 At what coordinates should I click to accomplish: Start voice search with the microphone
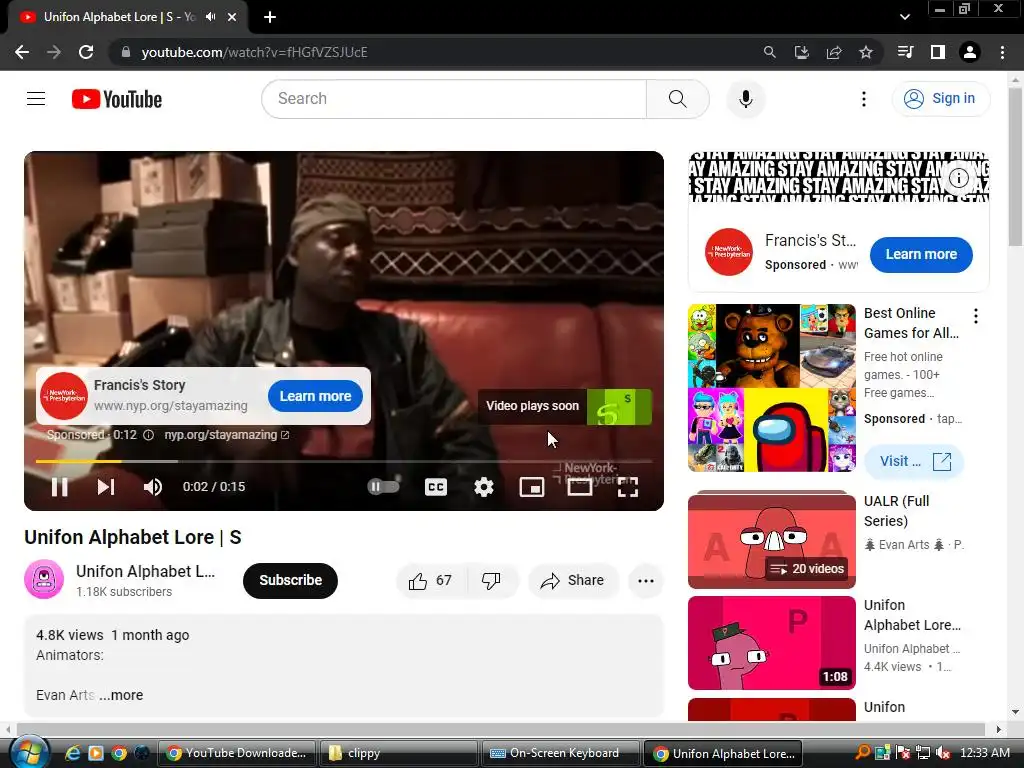tap(745, 99)
